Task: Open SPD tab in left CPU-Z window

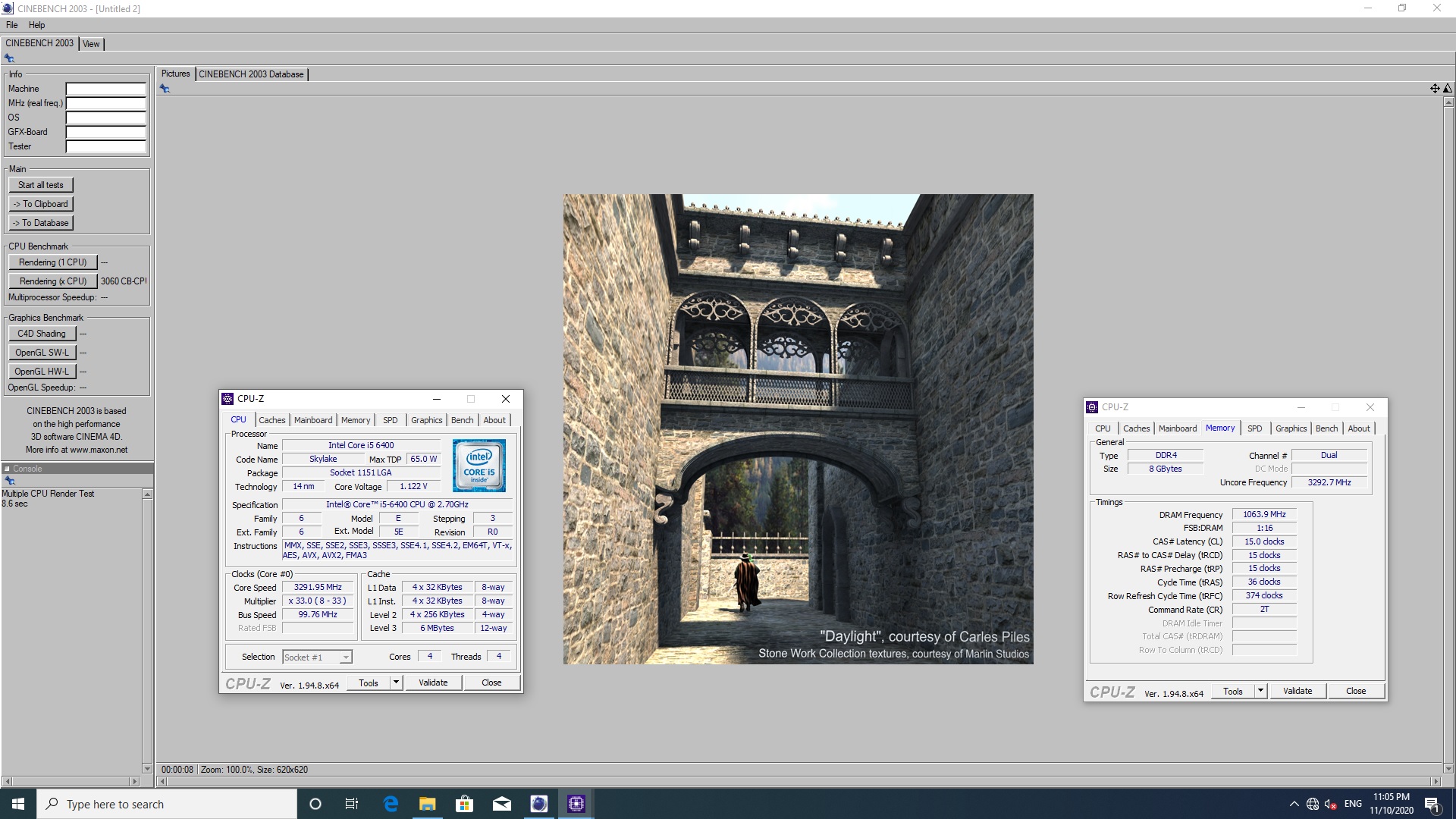Action: (x=391, y=420)
